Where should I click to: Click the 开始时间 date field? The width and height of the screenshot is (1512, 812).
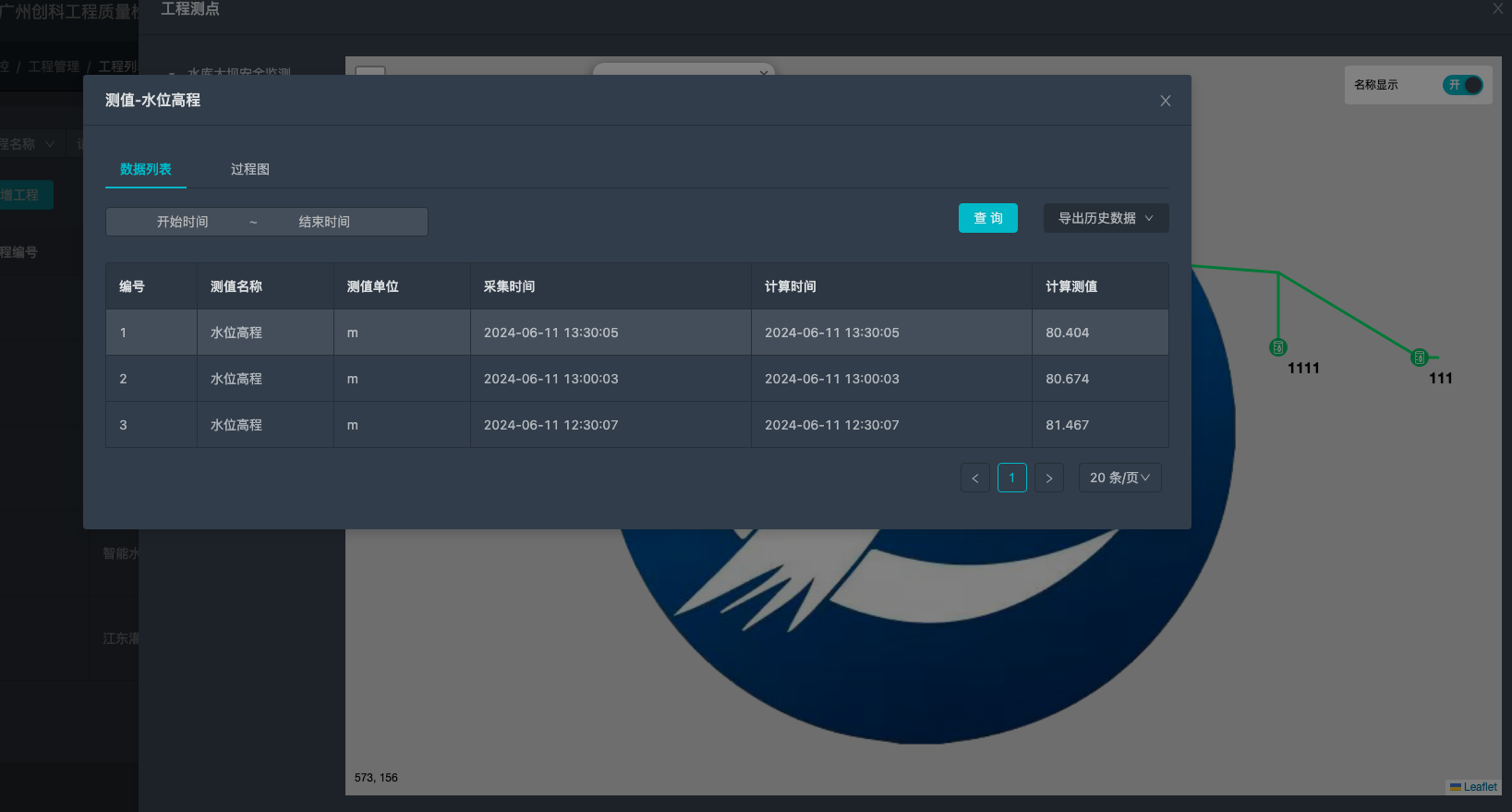pyautogui.click(x=183, y=222)
